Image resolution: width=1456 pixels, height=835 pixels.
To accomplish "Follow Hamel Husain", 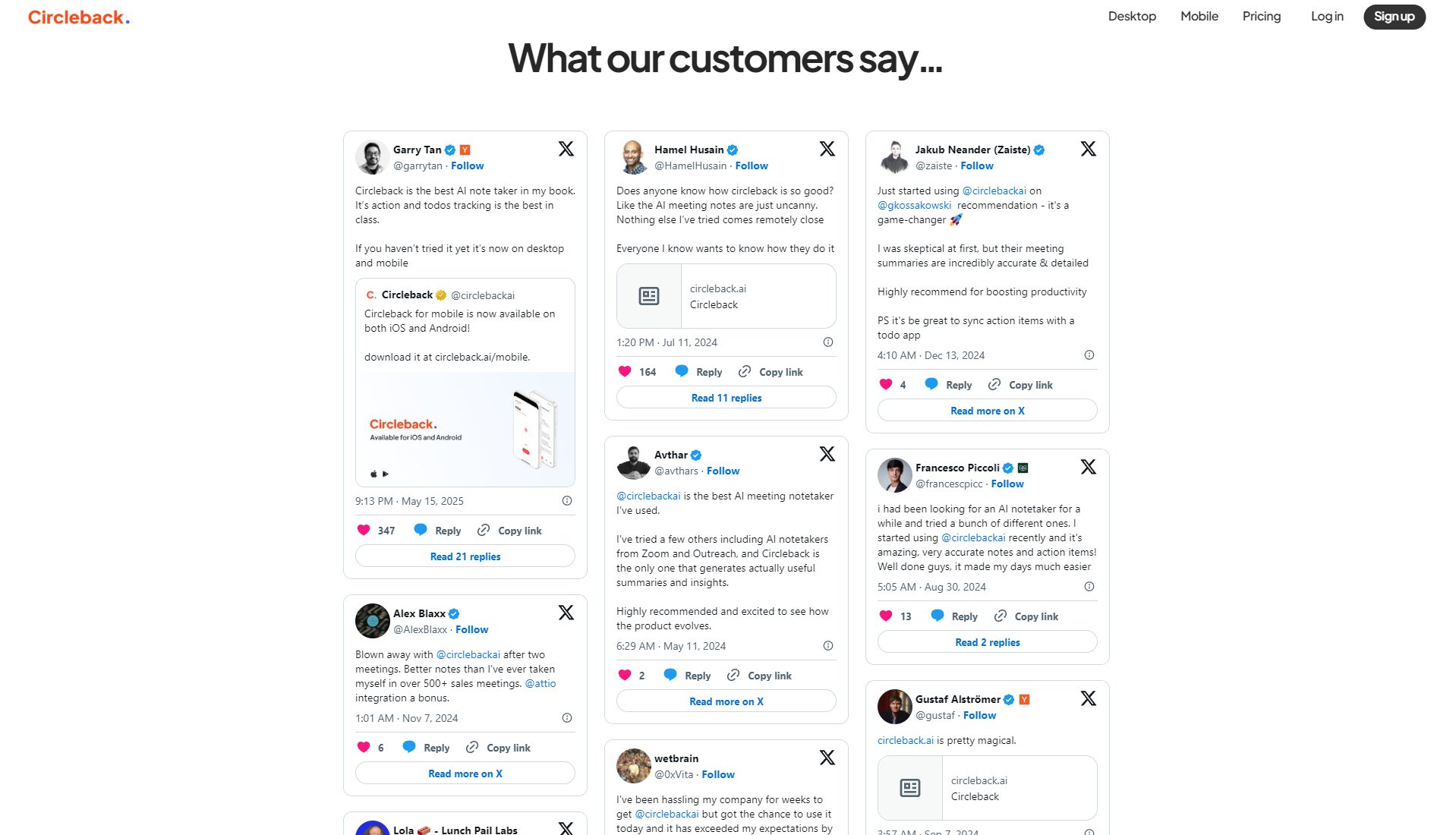I will (x=752, y=165).
